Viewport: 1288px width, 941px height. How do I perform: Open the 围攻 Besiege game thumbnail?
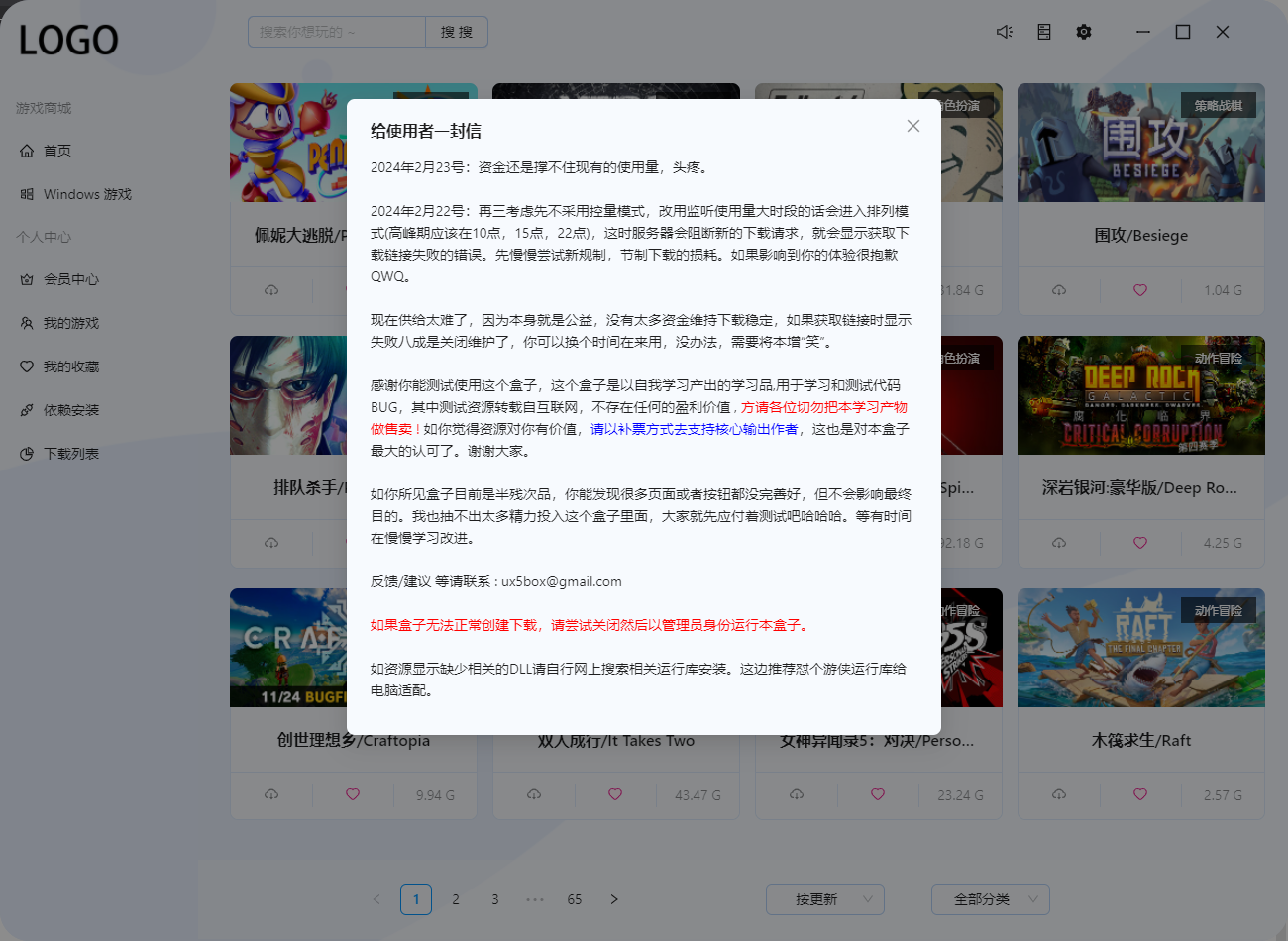[x=1141, y=143]
